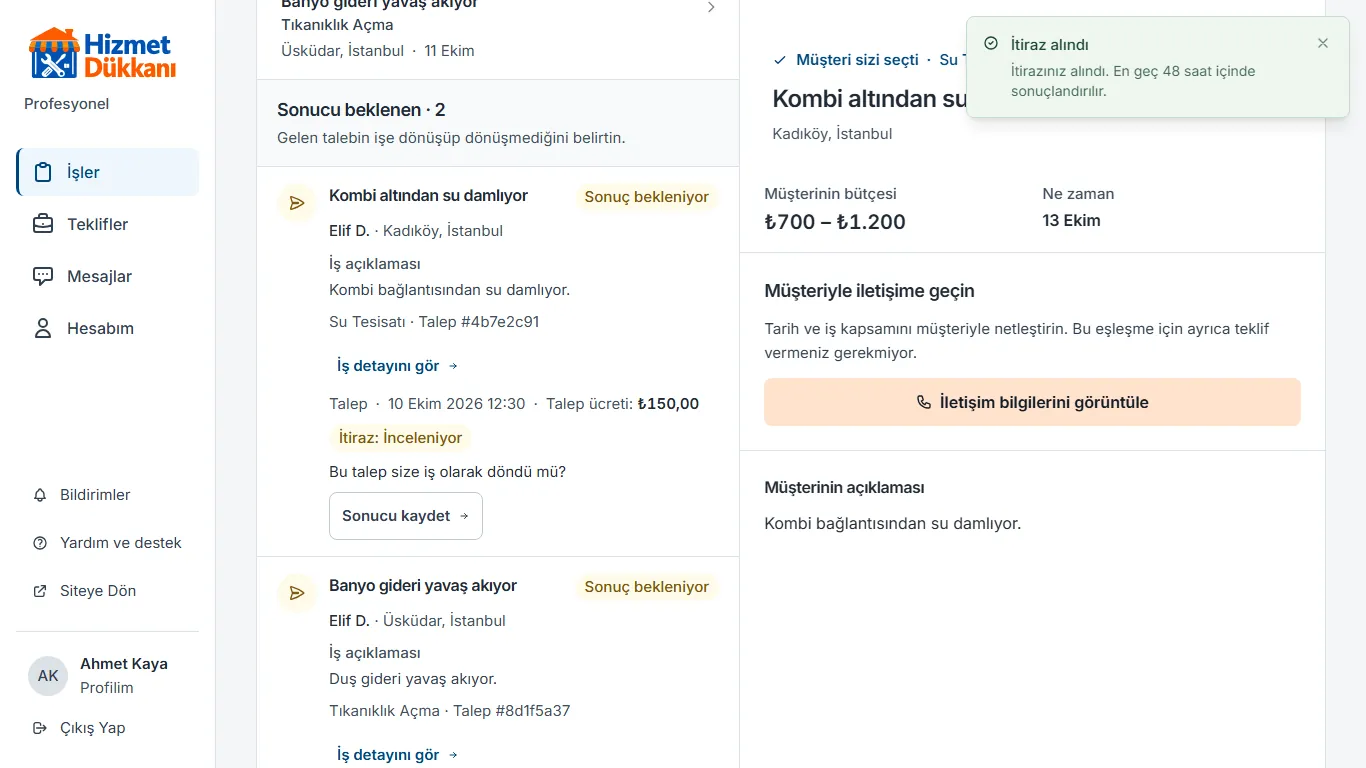Click the Mesajlar chat bubble icon
This screenshot has height=768, width=1366.
point(43,276)
